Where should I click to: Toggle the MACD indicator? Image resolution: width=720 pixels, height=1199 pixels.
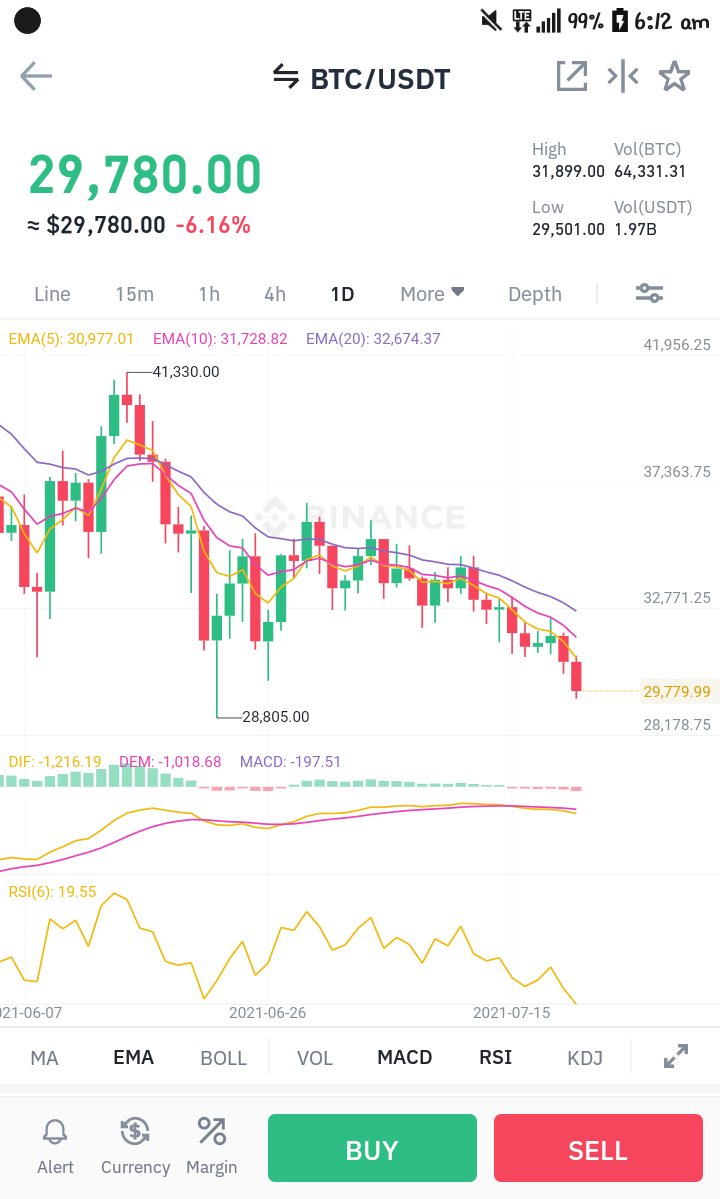click(405, 1058)
